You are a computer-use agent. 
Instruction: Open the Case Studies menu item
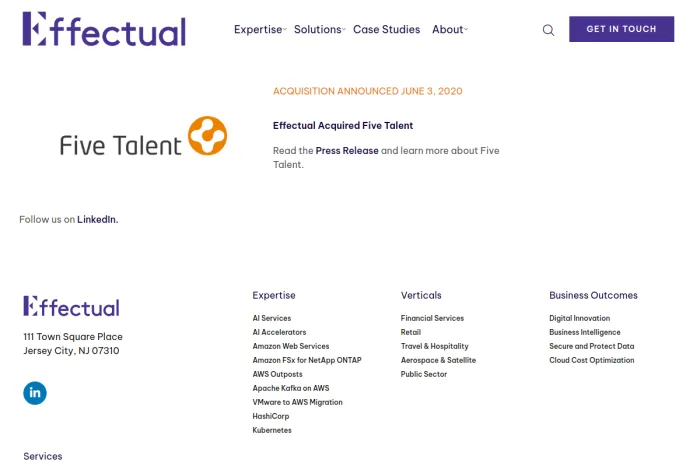[x=387, y=29]
